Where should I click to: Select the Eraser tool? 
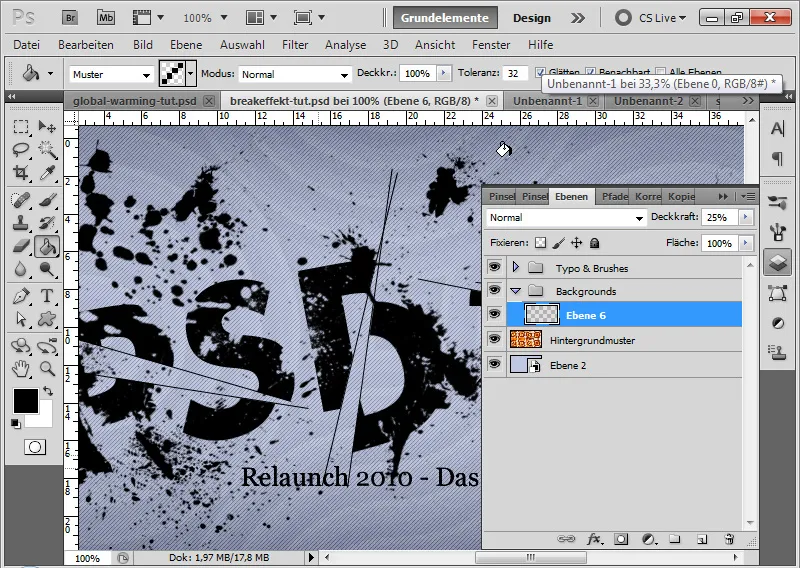coord(20,246)
